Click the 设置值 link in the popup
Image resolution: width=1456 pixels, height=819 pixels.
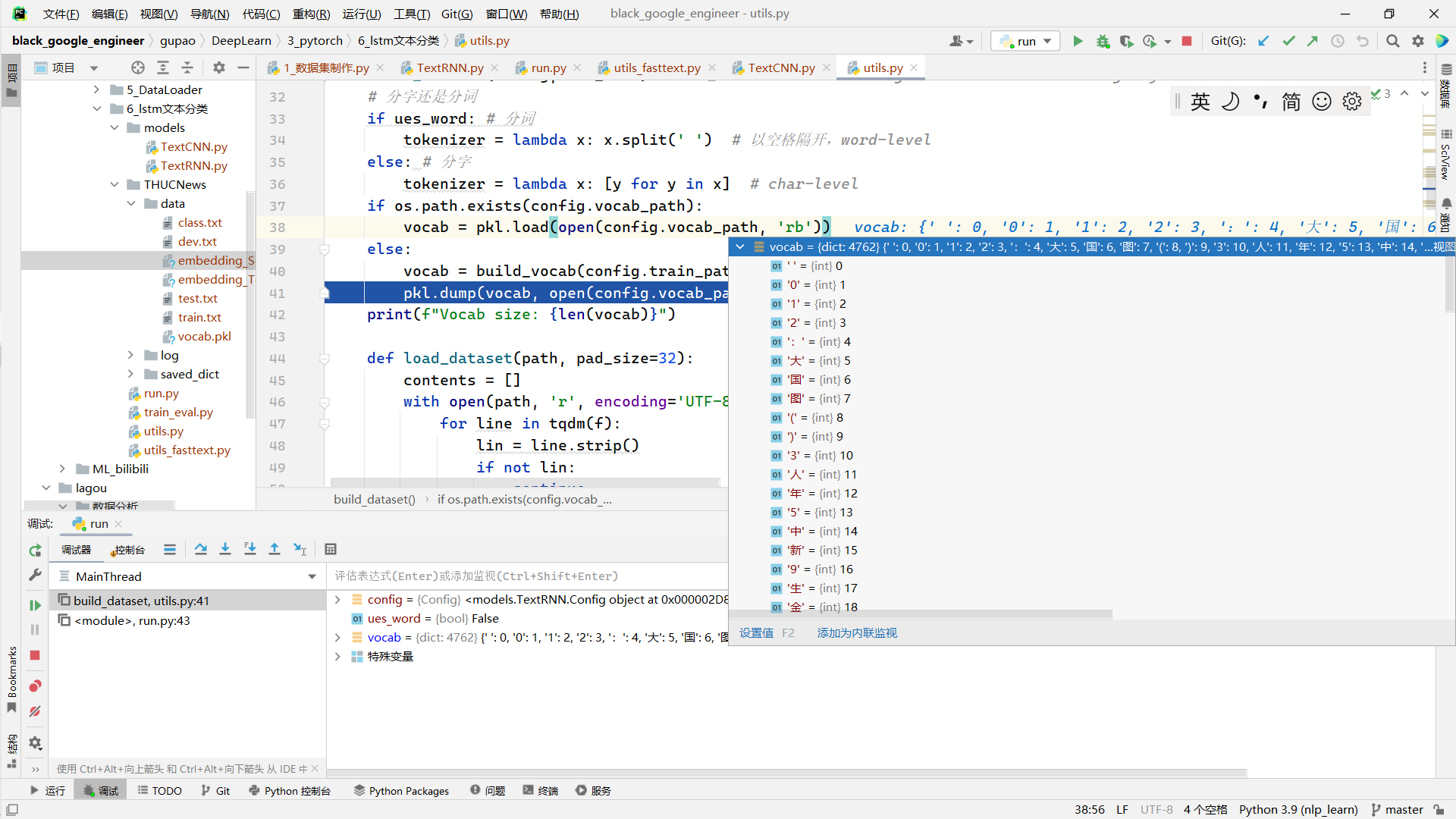click(756, 633)
